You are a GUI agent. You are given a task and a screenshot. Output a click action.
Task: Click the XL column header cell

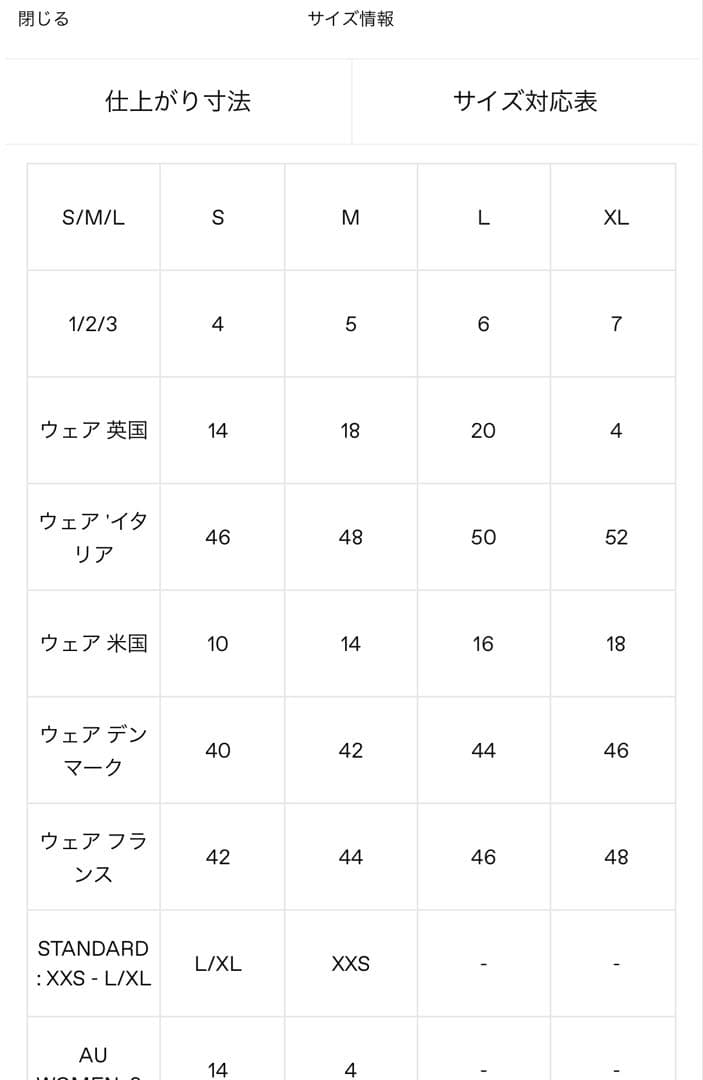616,217
